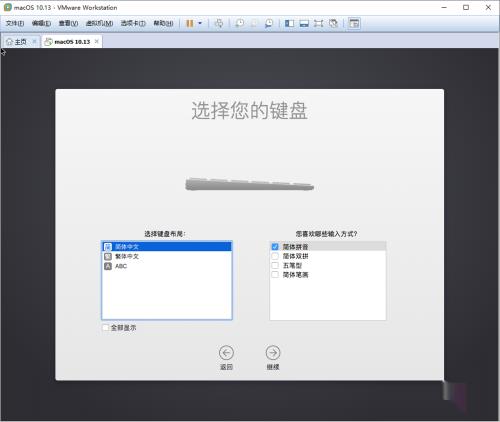Enable the 简体双拼 input method checkbox
The image size is (500, 422).
pos(275,256)
